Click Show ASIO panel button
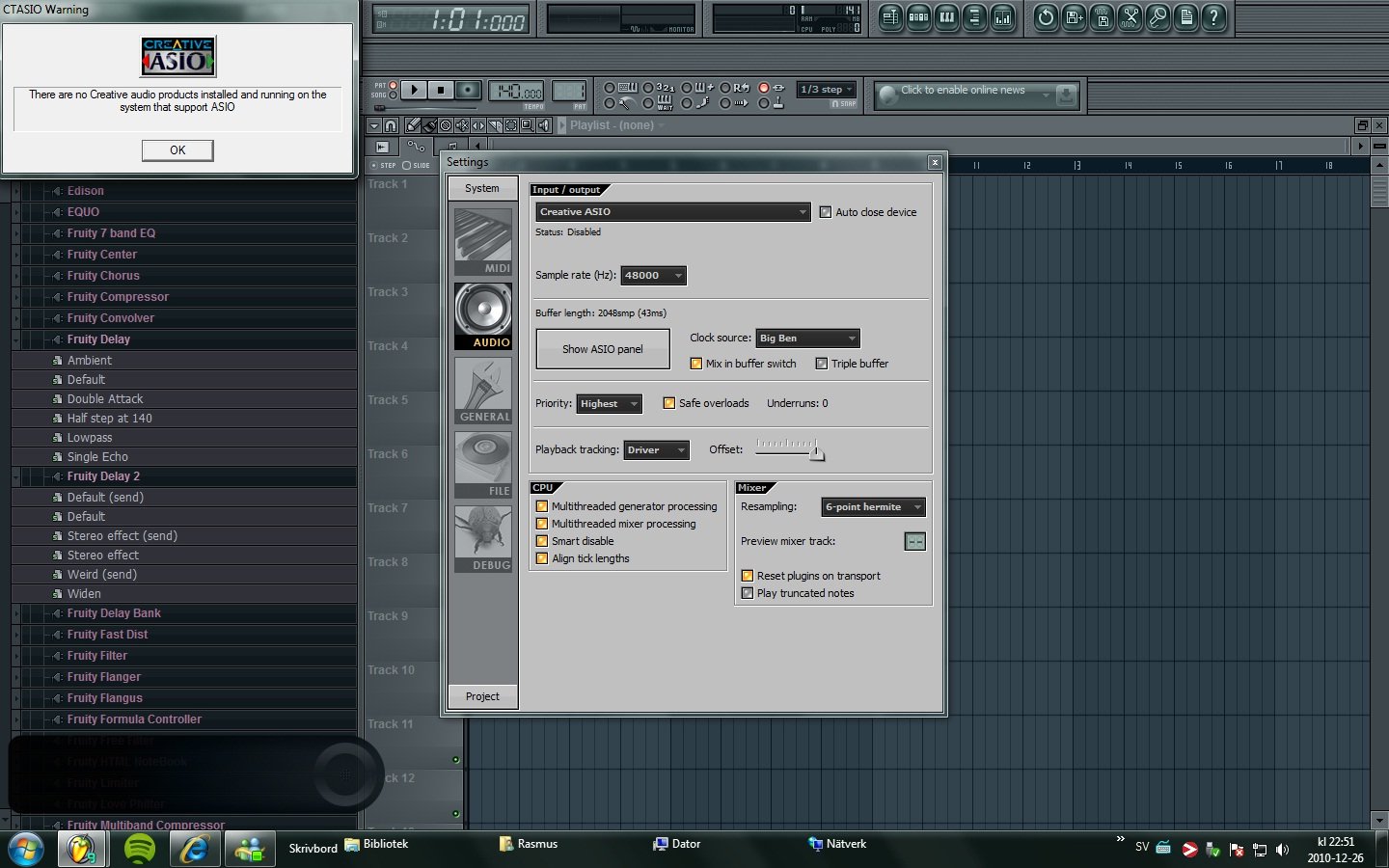Screen dimensions: 1389x868 point(603,349)
